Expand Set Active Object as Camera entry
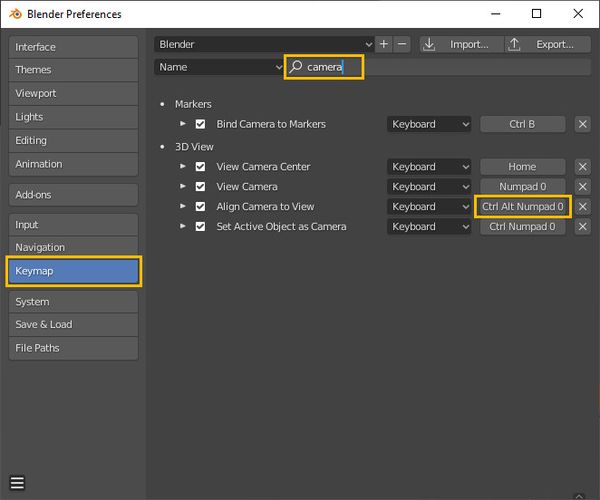 coord(183,226)
